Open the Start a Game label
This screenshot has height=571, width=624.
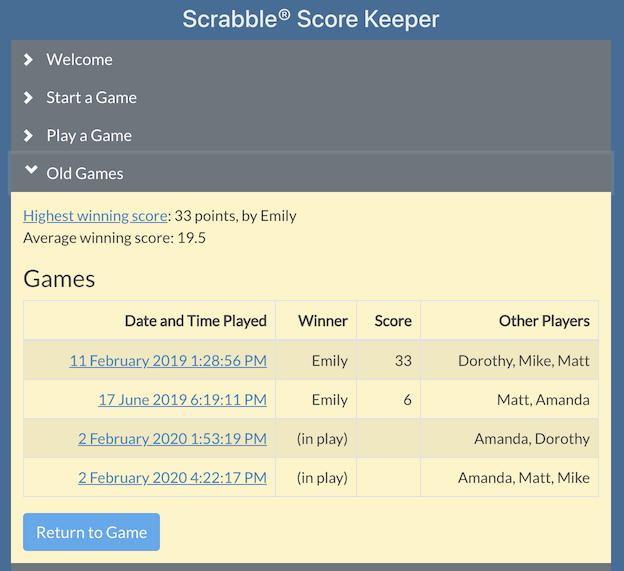click(91, 97)
